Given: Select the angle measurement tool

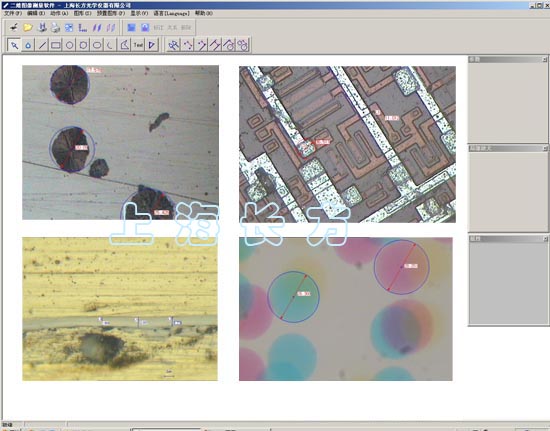Looking at the screenshot, I should 125,45.
